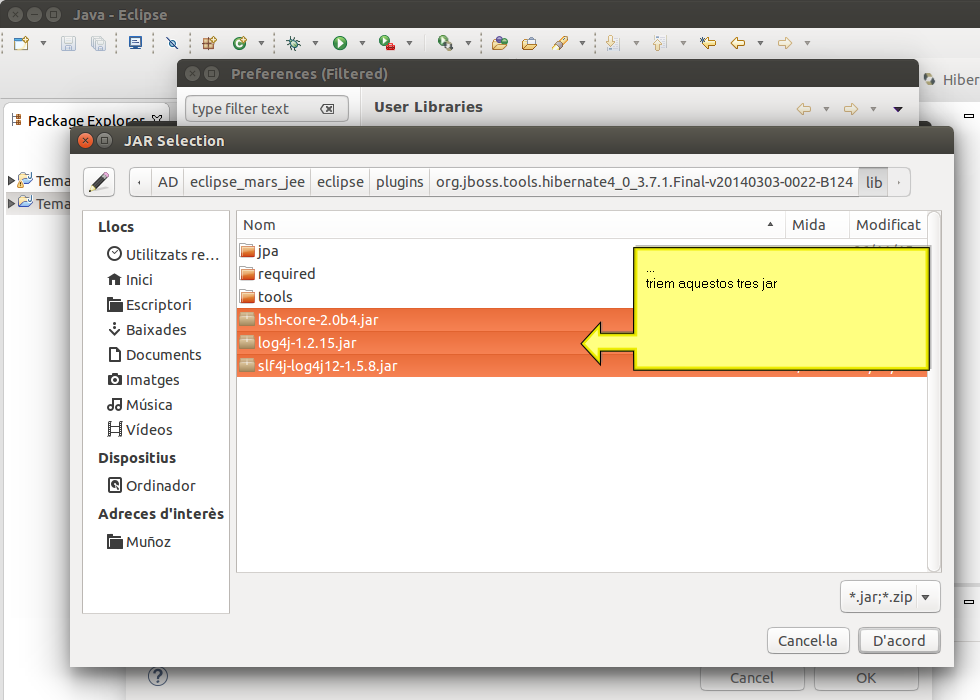This screenshot has height=700, width=980.
Task: Open the New file dropdown arrow
Action: click(43, 43)
